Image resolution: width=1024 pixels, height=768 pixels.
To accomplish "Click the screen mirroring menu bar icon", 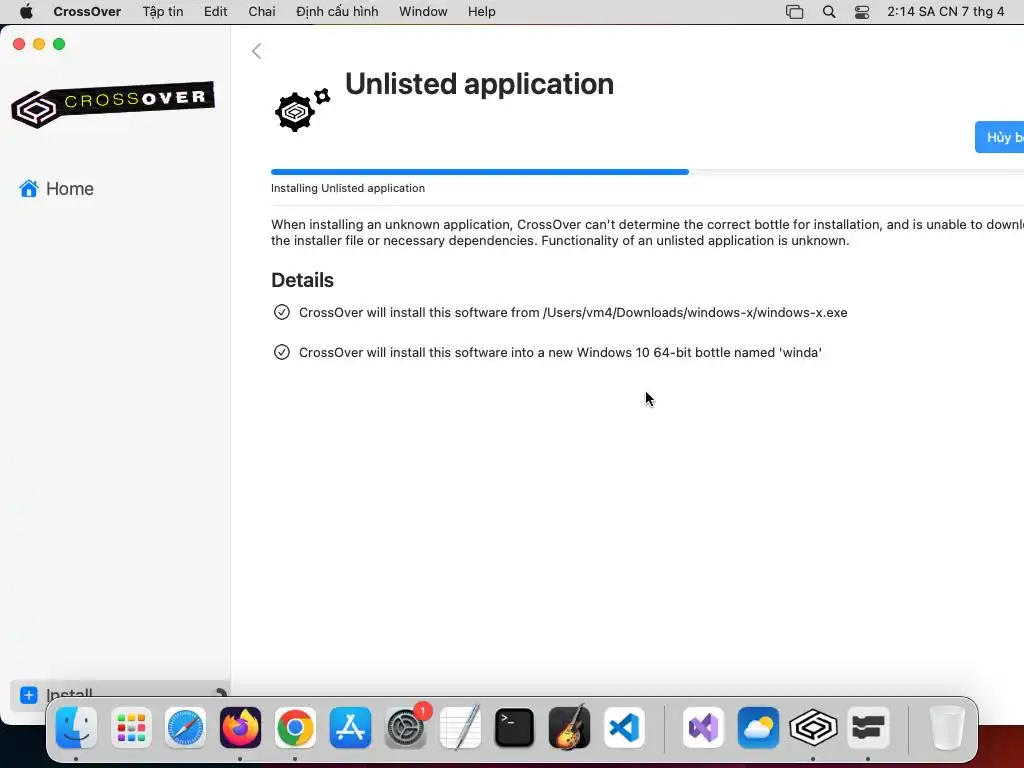I will 794,12.
